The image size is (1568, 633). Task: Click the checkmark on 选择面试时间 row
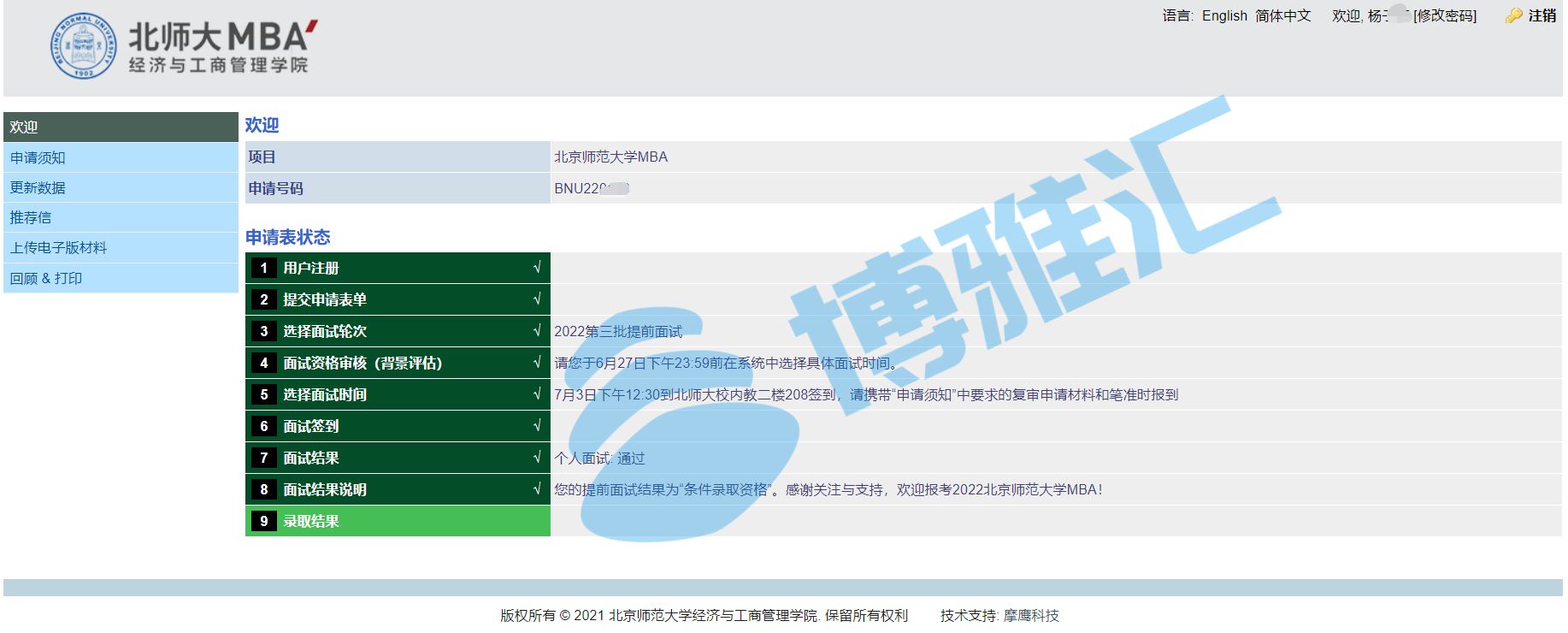point(537,394)
